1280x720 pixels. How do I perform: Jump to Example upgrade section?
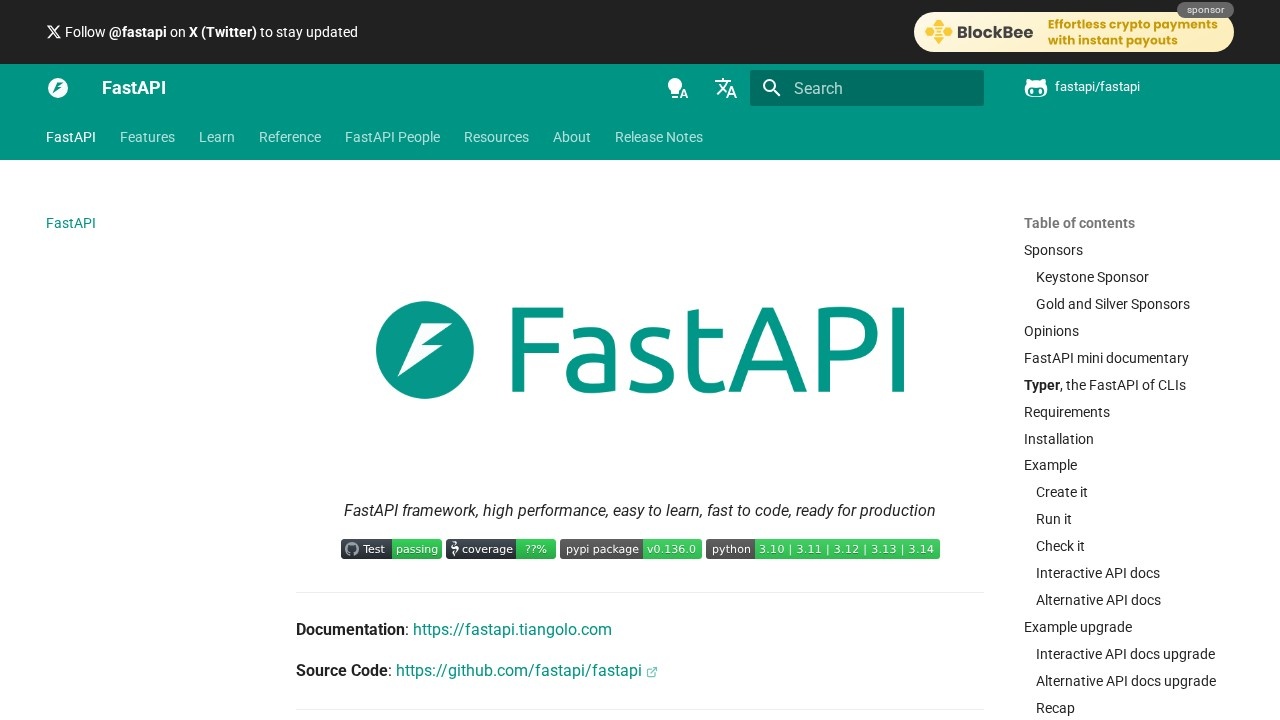coord(1078,627)
